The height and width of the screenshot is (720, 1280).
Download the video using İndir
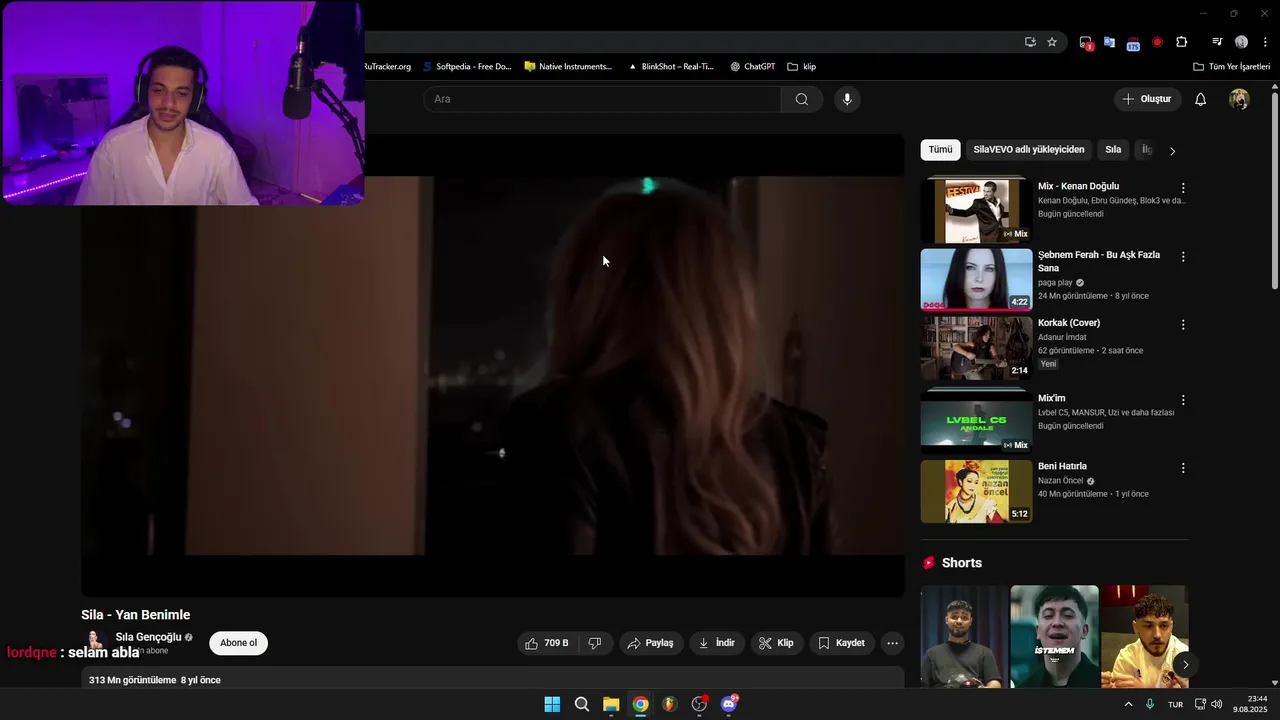(x=717, y=643)
